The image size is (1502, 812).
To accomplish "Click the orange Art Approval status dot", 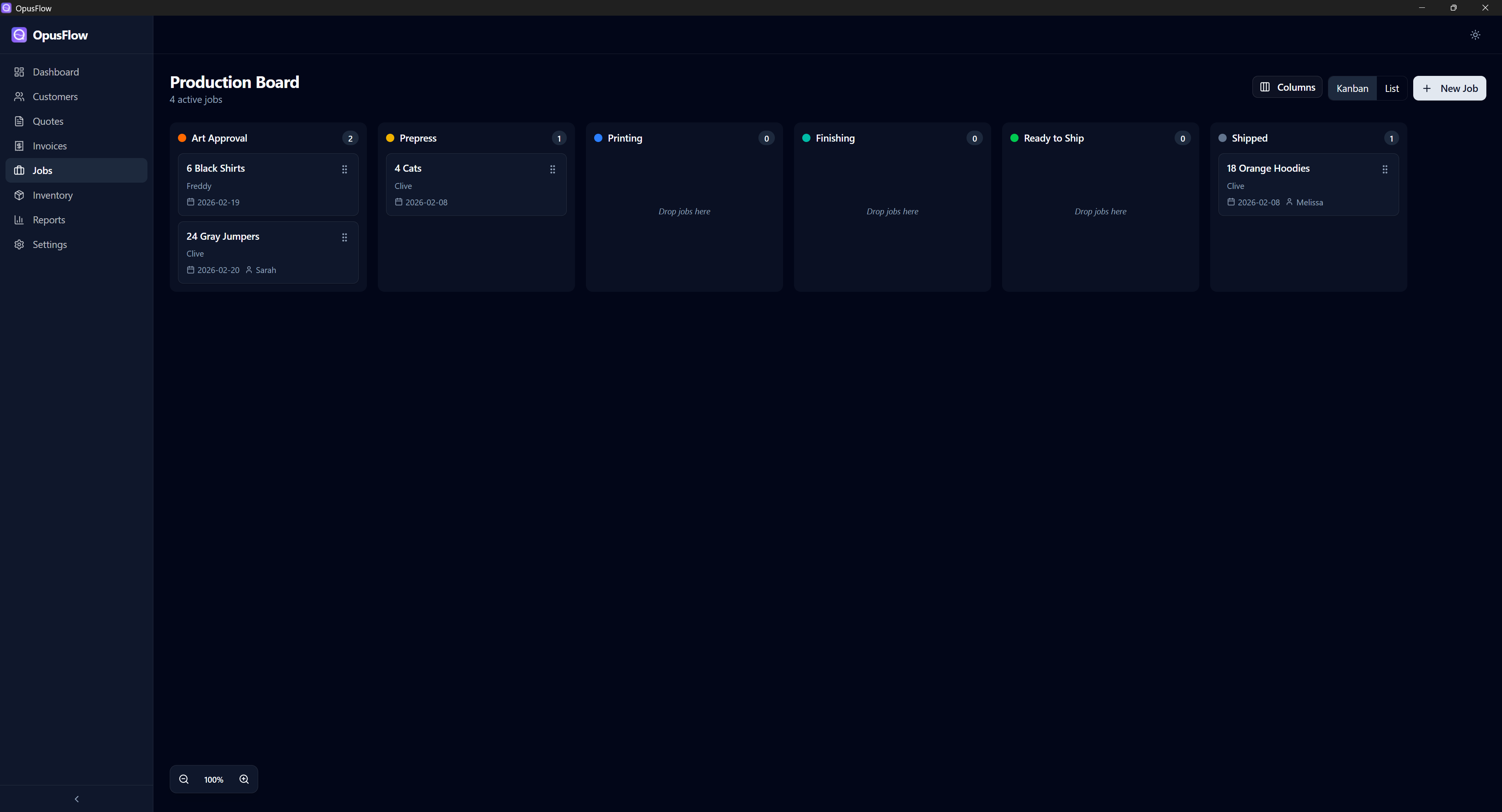I will (182, 138).
